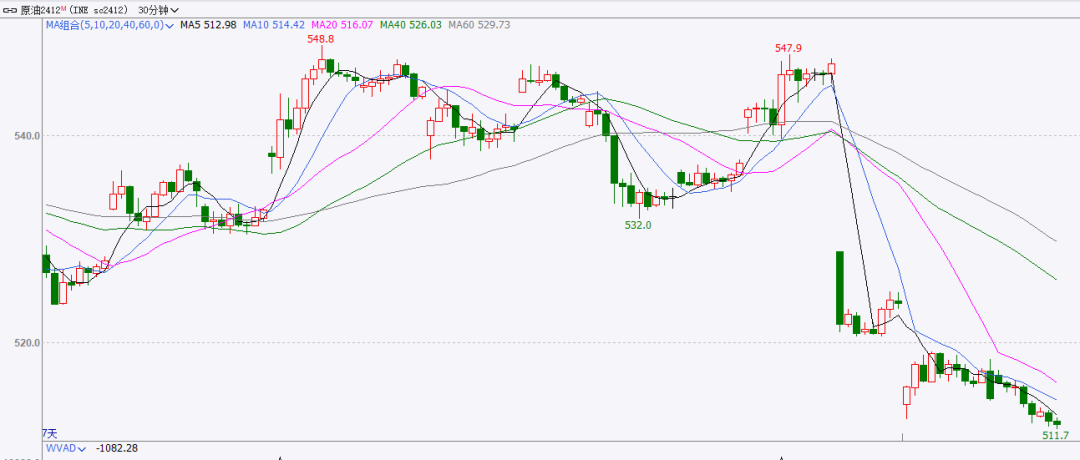Open the WVAD indicator dropdown

[x=81, y=449]
